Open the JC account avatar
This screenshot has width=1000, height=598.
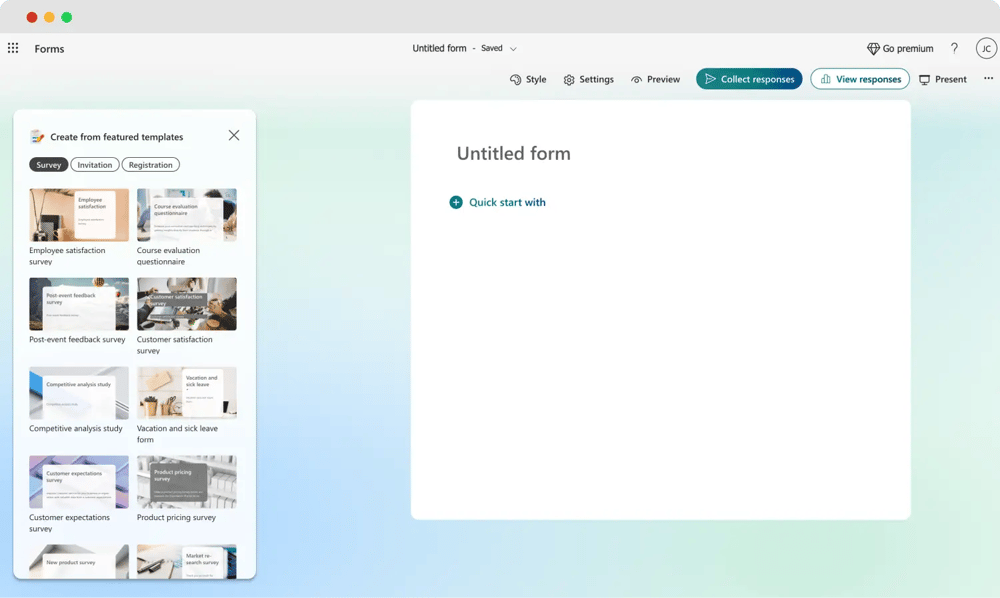click(986, 48)
